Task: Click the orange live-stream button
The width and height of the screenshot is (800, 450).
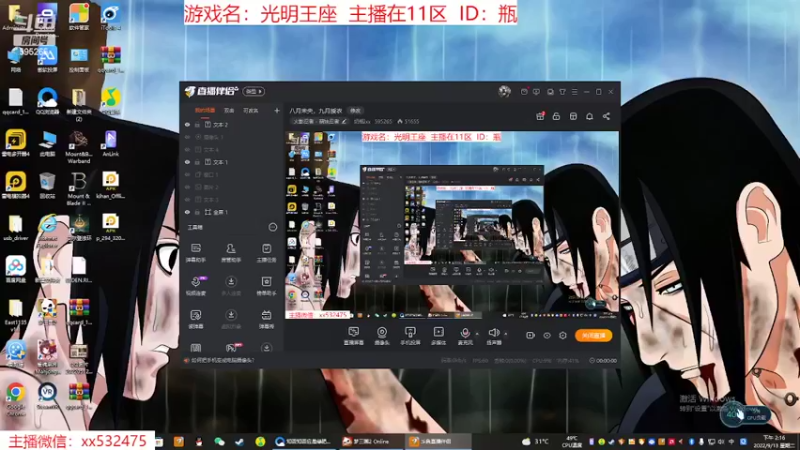Action: click(593, 335)
